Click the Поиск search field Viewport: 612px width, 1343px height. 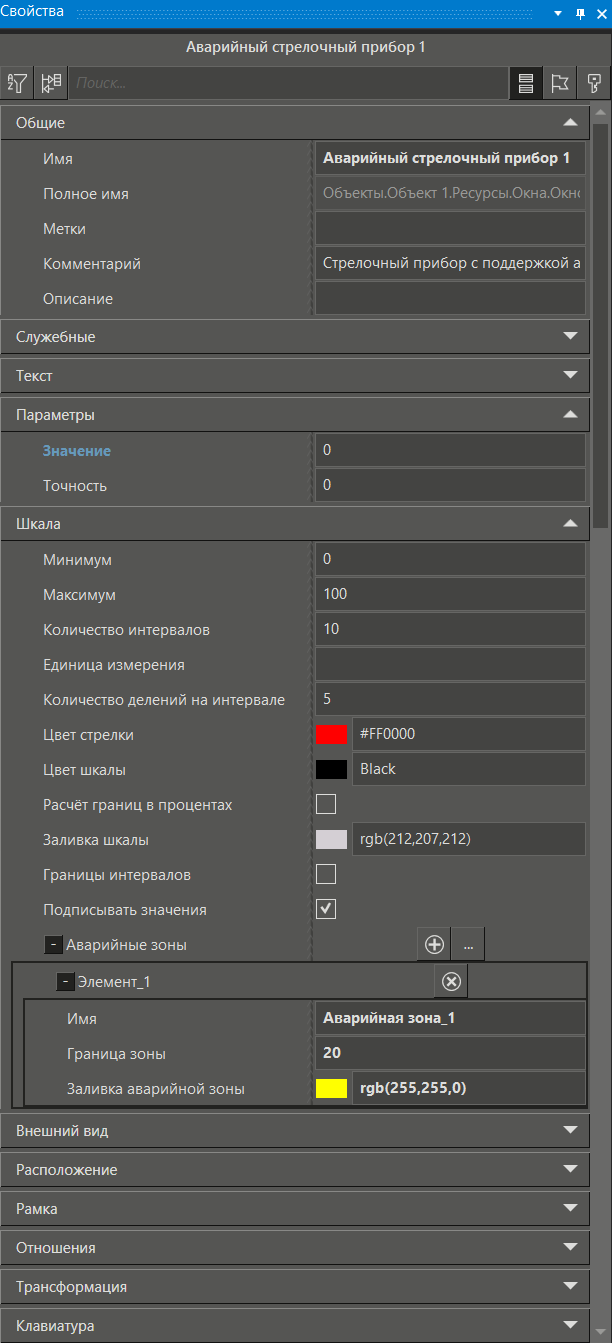tap(290, 83)
